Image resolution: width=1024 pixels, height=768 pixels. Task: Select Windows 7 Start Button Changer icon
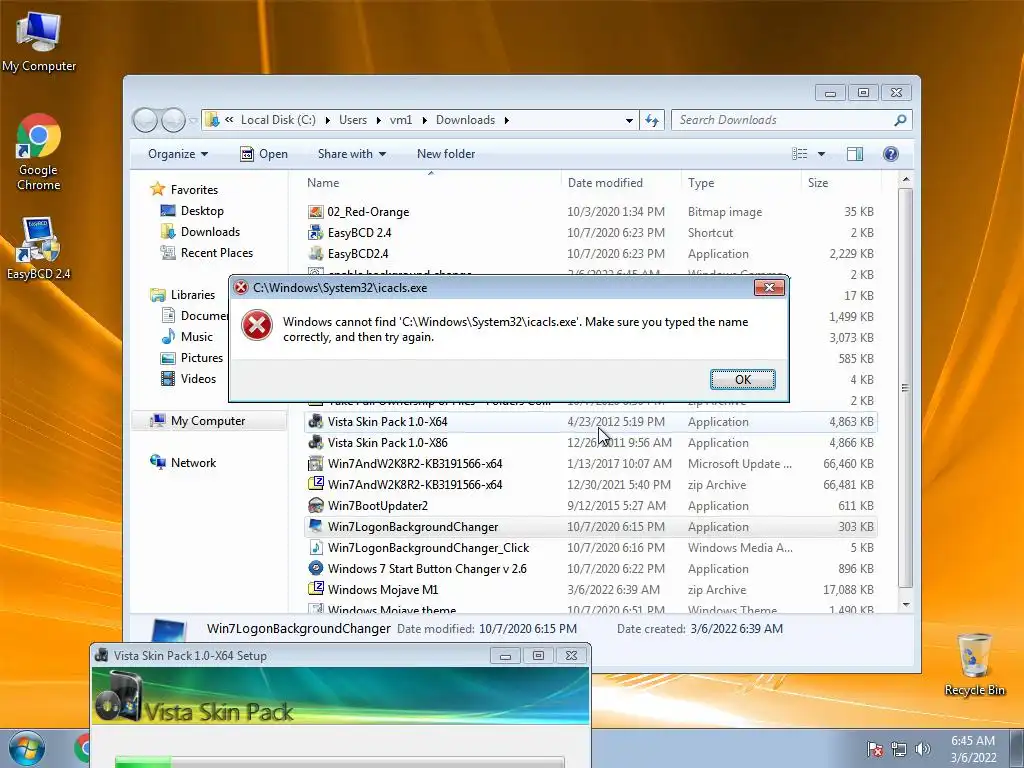coord(315,568)
